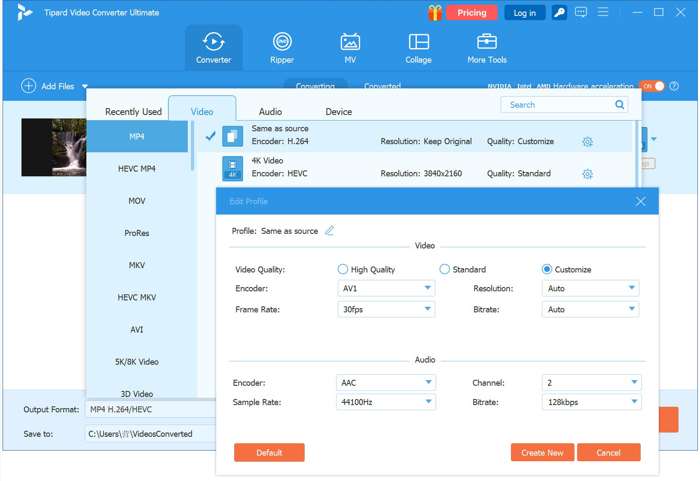This screenshot has width=700, height=481.
Task: Expand the audio Bitrate 128kbps dropdown
Action: point(592,402)
